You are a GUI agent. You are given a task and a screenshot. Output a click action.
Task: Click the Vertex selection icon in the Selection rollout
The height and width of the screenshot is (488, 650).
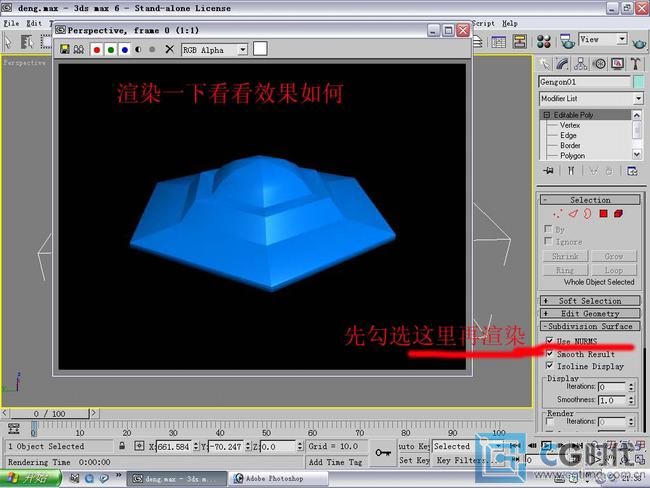[558, 214]
